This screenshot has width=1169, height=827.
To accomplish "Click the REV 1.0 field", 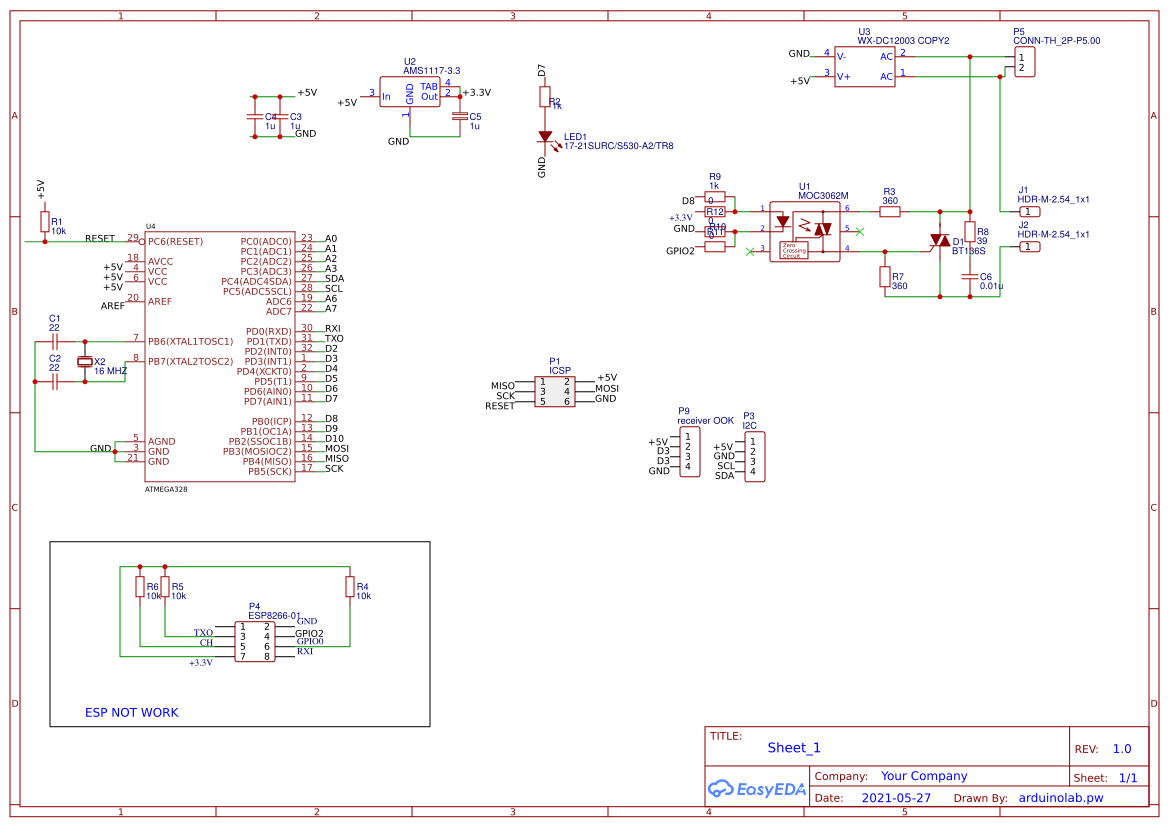I will [x=1120, y=748].
